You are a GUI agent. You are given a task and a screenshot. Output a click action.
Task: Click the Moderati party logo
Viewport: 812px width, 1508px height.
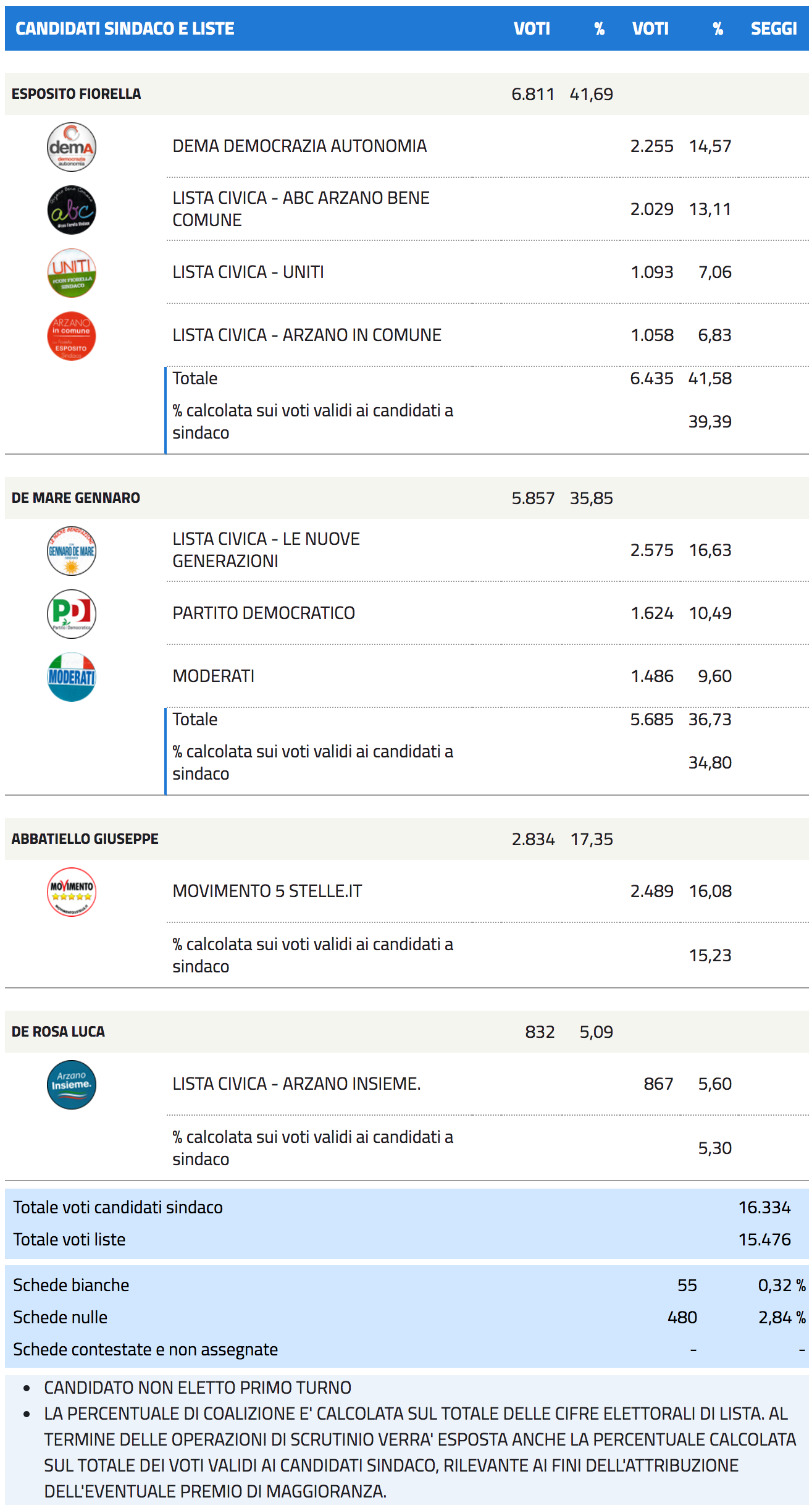click(x=72, y=677)
